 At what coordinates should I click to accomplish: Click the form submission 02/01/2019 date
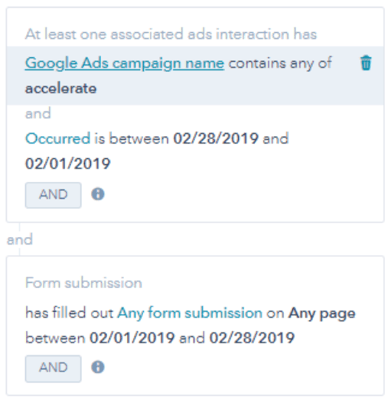[132, 338]
